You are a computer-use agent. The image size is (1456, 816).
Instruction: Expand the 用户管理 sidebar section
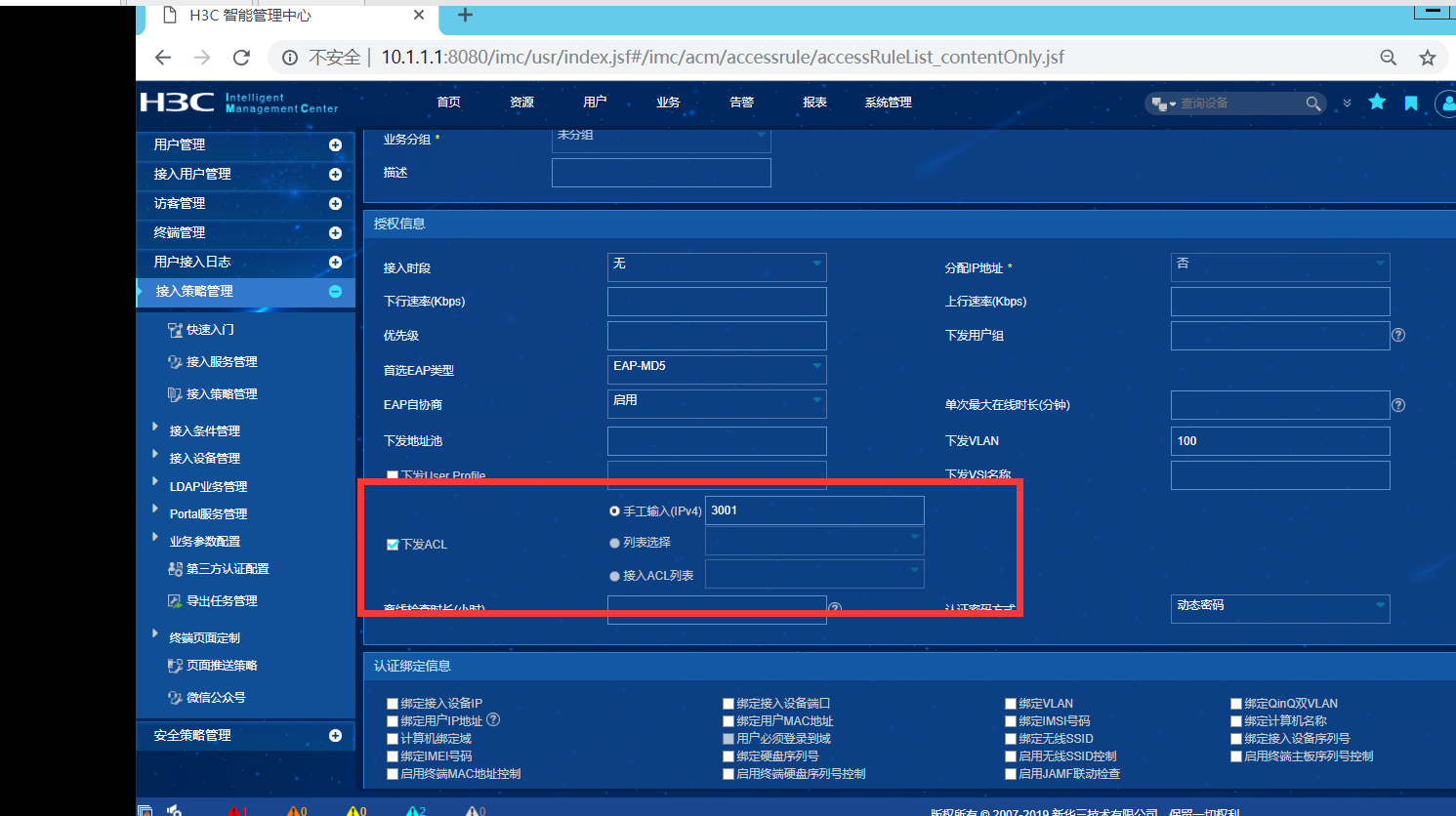[x=335, y=144]
